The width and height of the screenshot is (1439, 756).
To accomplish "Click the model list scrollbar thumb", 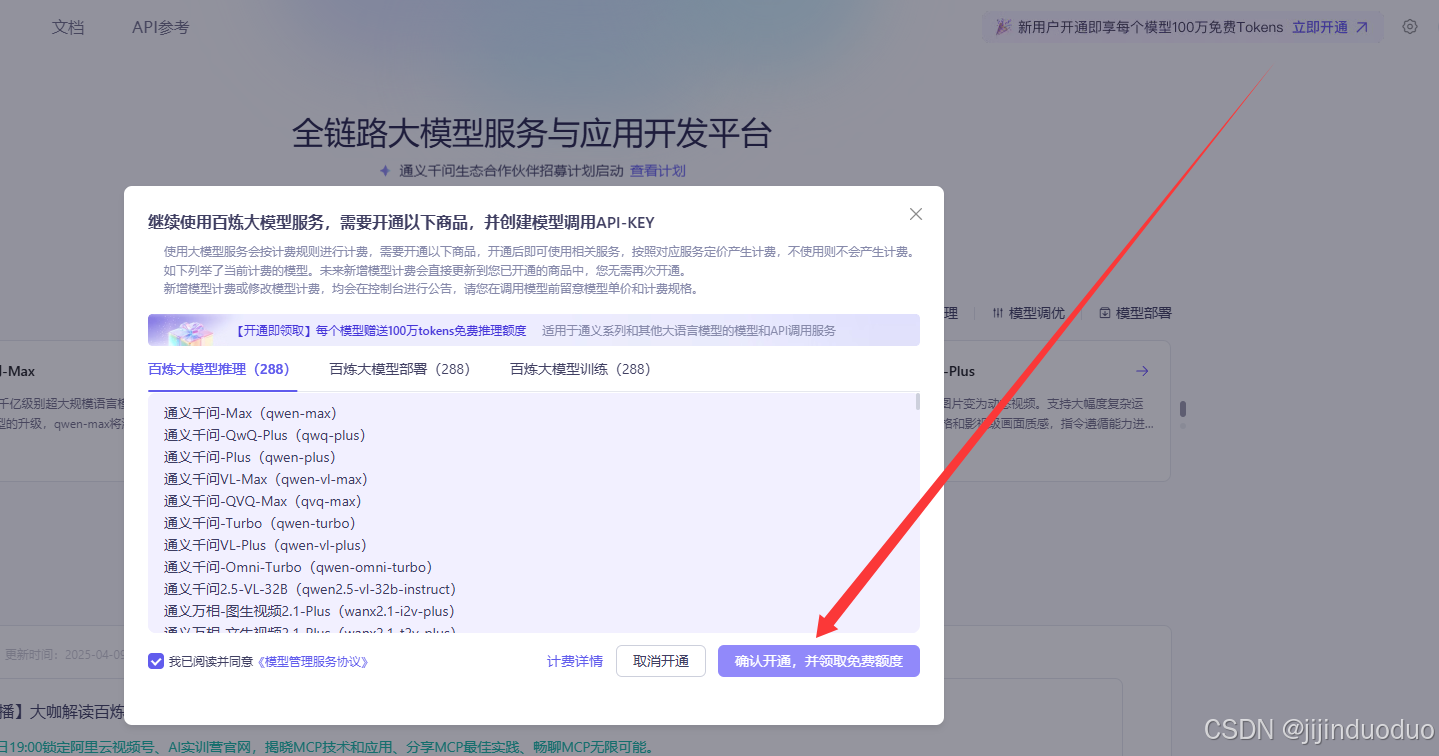I will click(918, 401).
